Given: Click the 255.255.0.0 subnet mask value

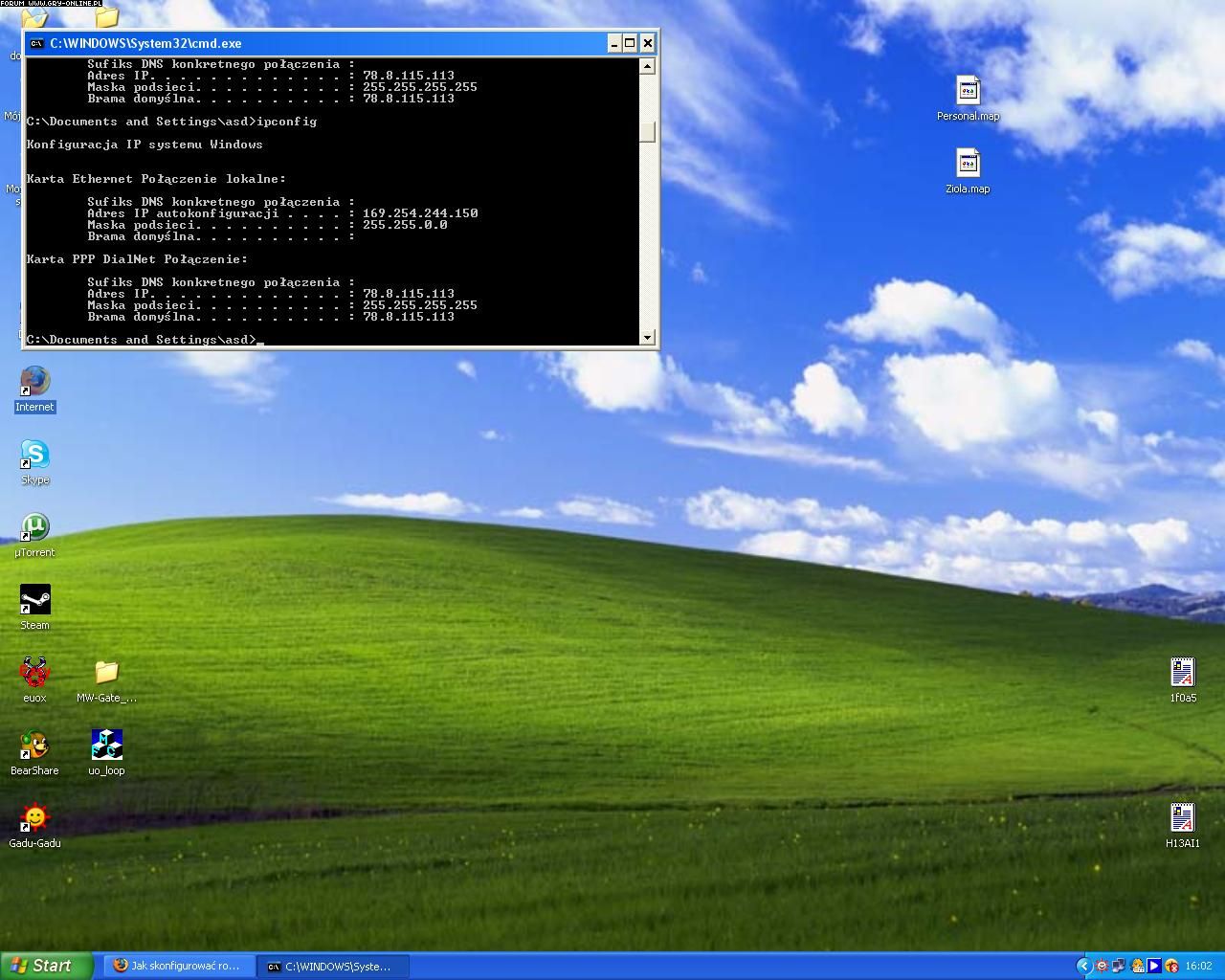Looking at the screenshot, I should coord(405,225).
